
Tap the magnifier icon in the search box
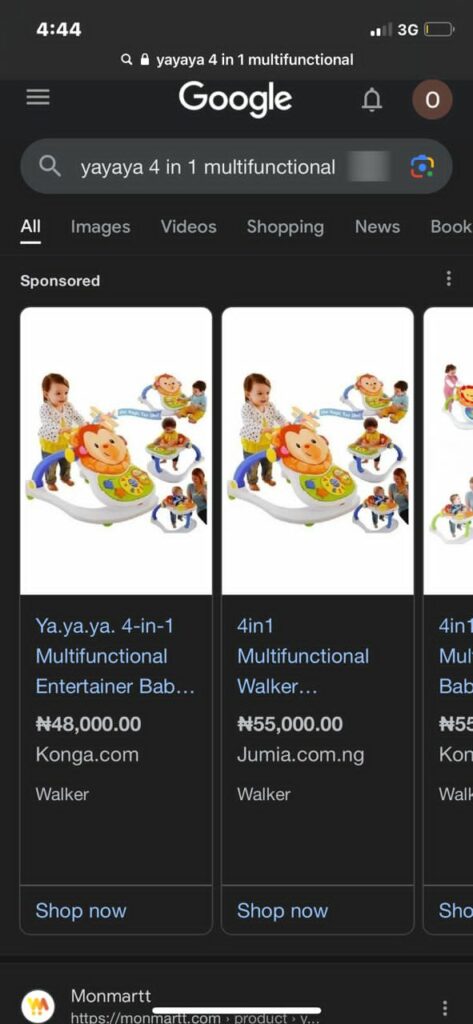pos(50,167)
